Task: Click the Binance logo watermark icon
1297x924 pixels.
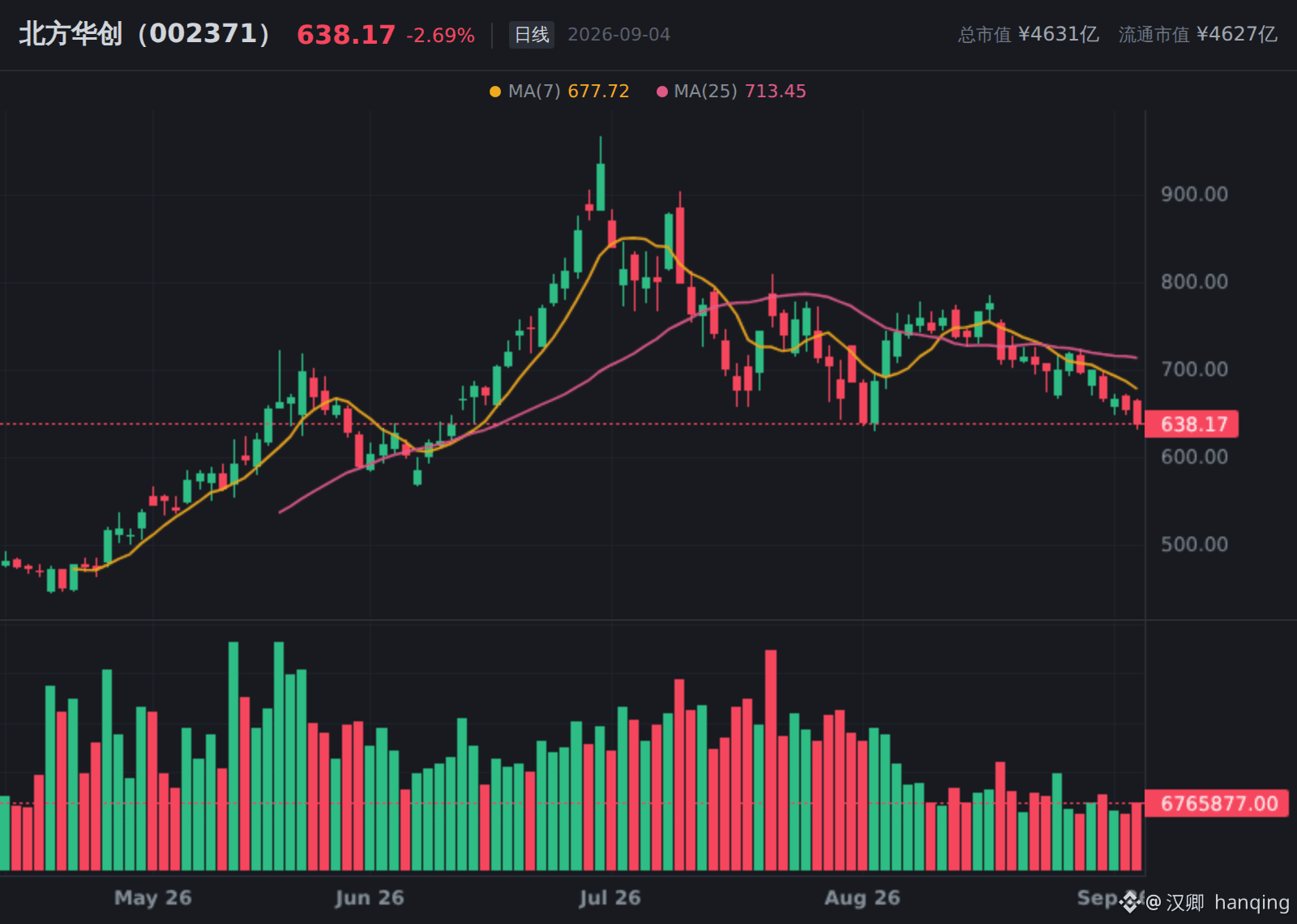Action: coord(1131,901)
